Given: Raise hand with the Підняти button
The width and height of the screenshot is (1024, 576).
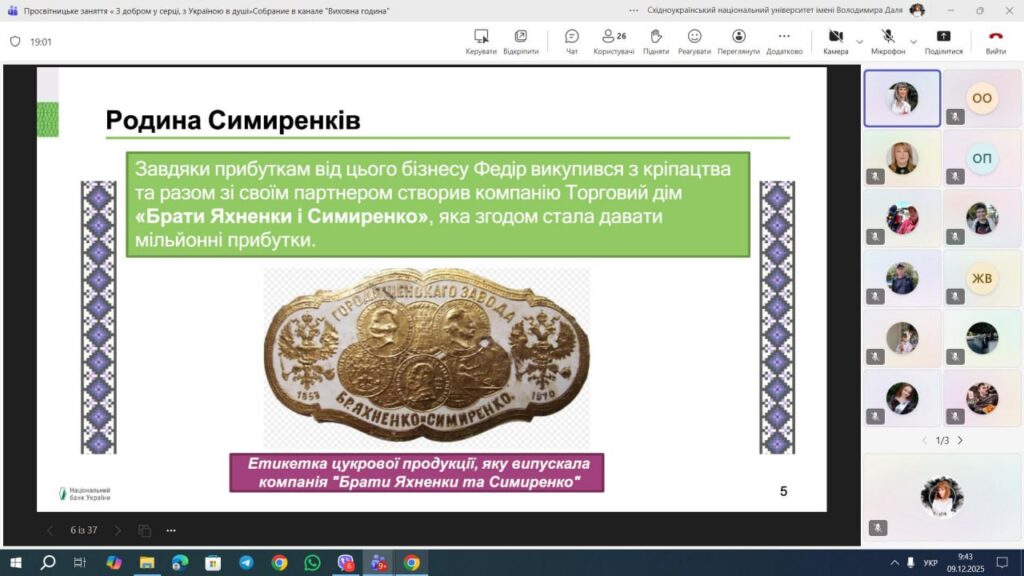Looking at the screenshot, I should click(x=656, y=41).
